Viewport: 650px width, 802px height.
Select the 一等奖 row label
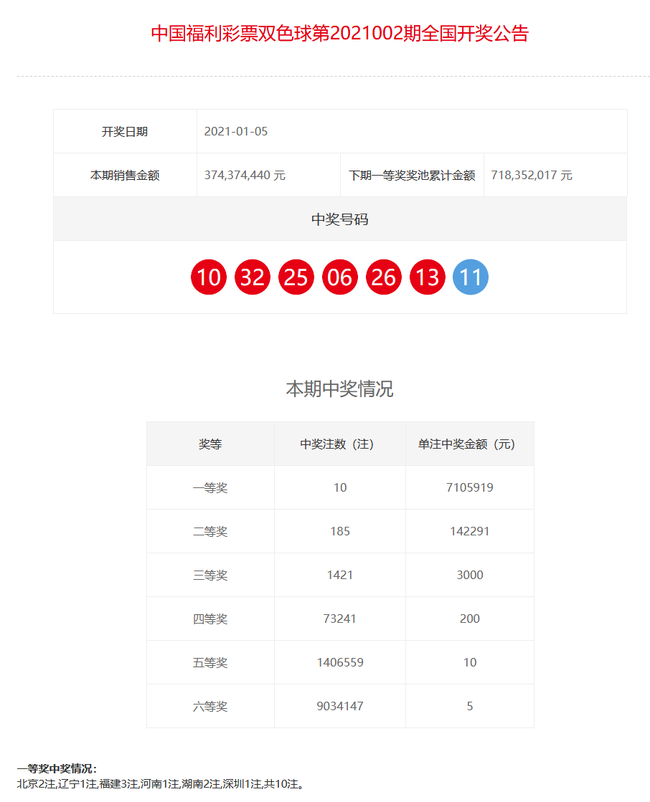[x=210, y=488]
